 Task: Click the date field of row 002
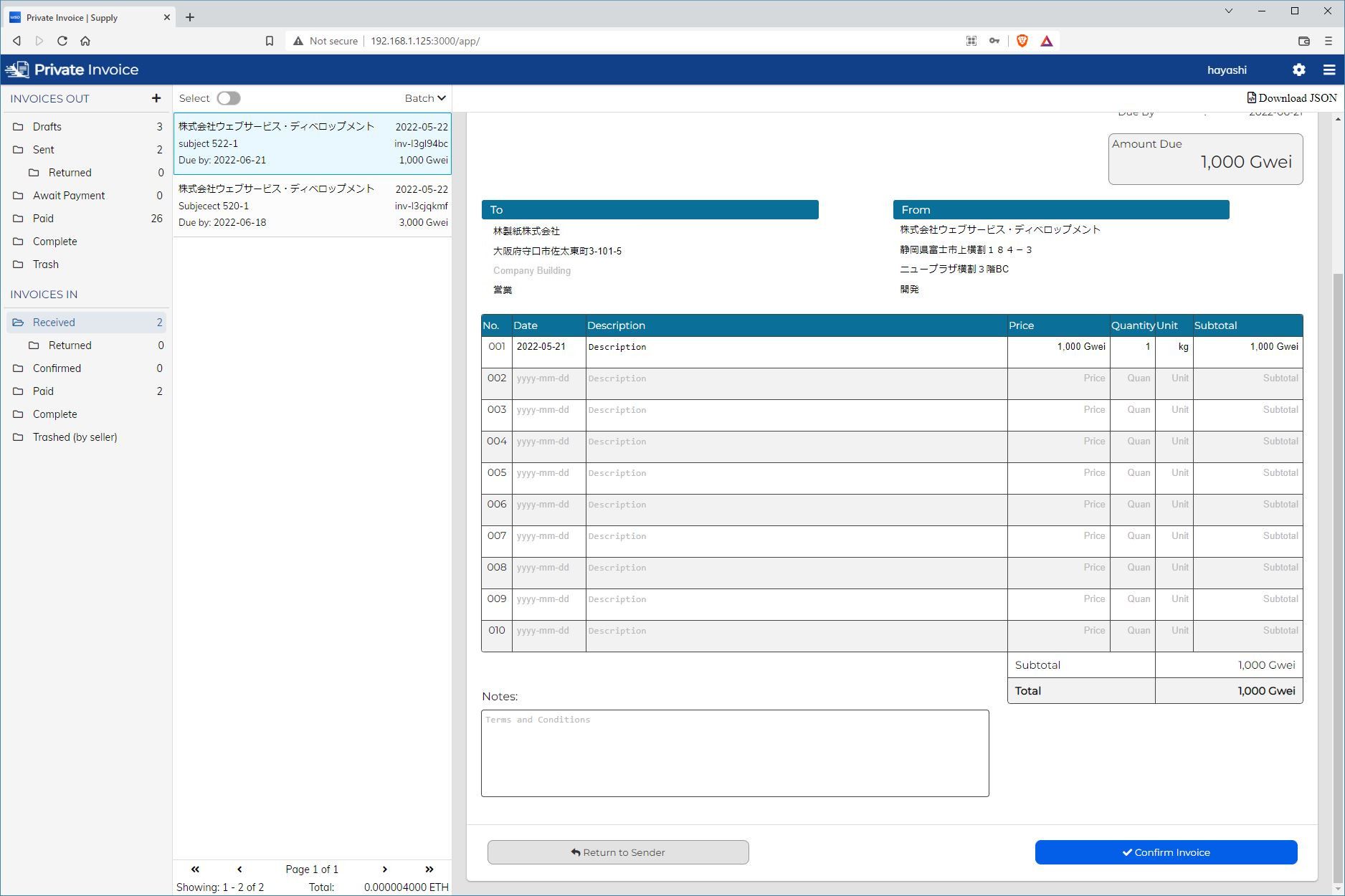click(549, 383)
